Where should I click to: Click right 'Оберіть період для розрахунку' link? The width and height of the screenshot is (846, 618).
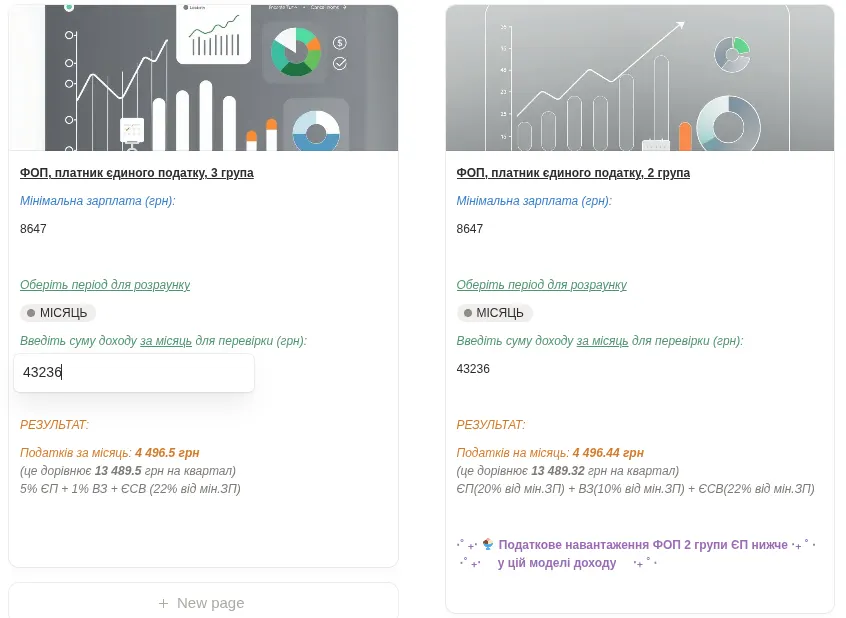tap(542, 285)
